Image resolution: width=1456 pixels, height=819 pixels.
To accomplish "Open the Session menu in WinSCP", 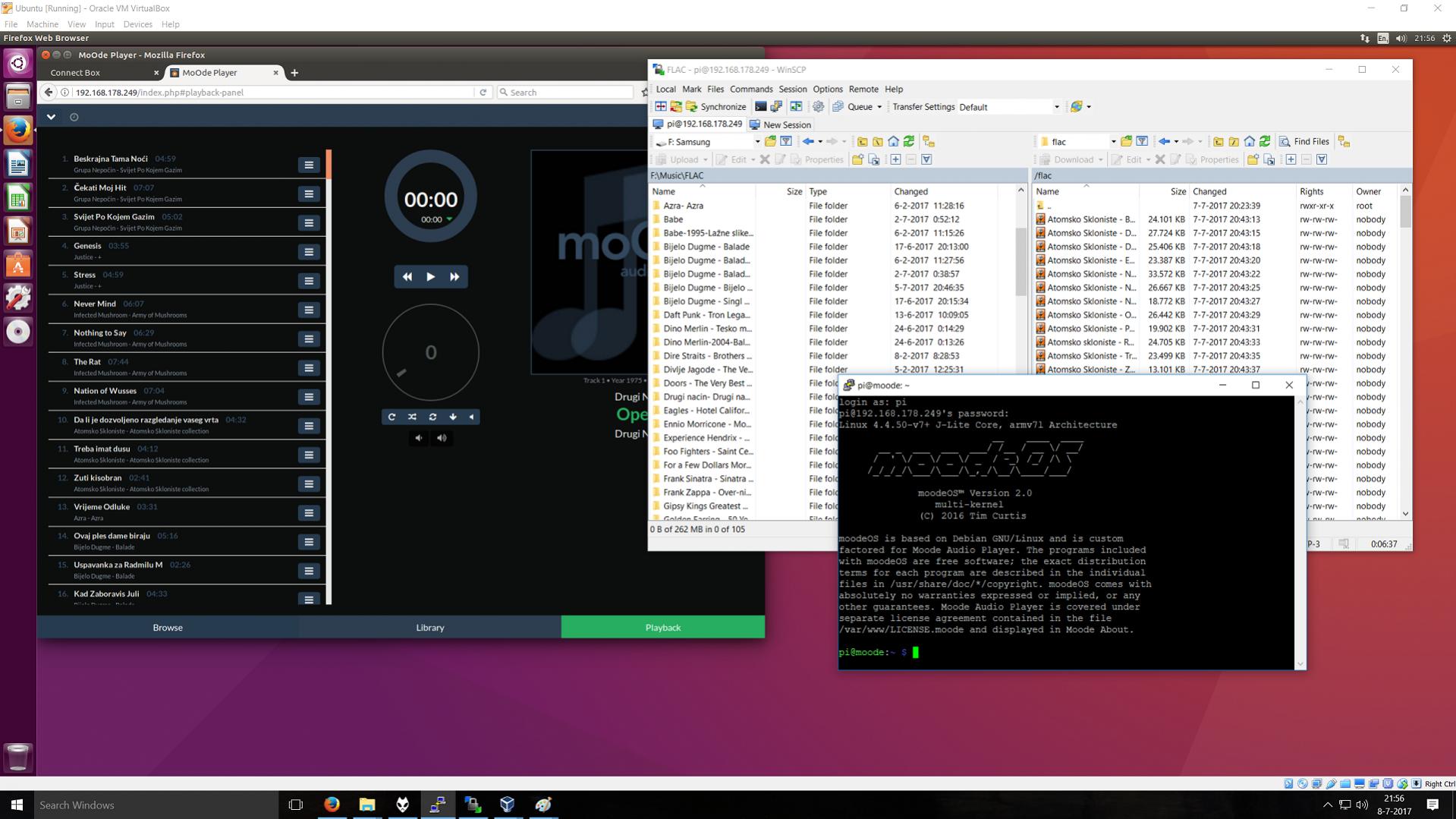I will (792, 90).
